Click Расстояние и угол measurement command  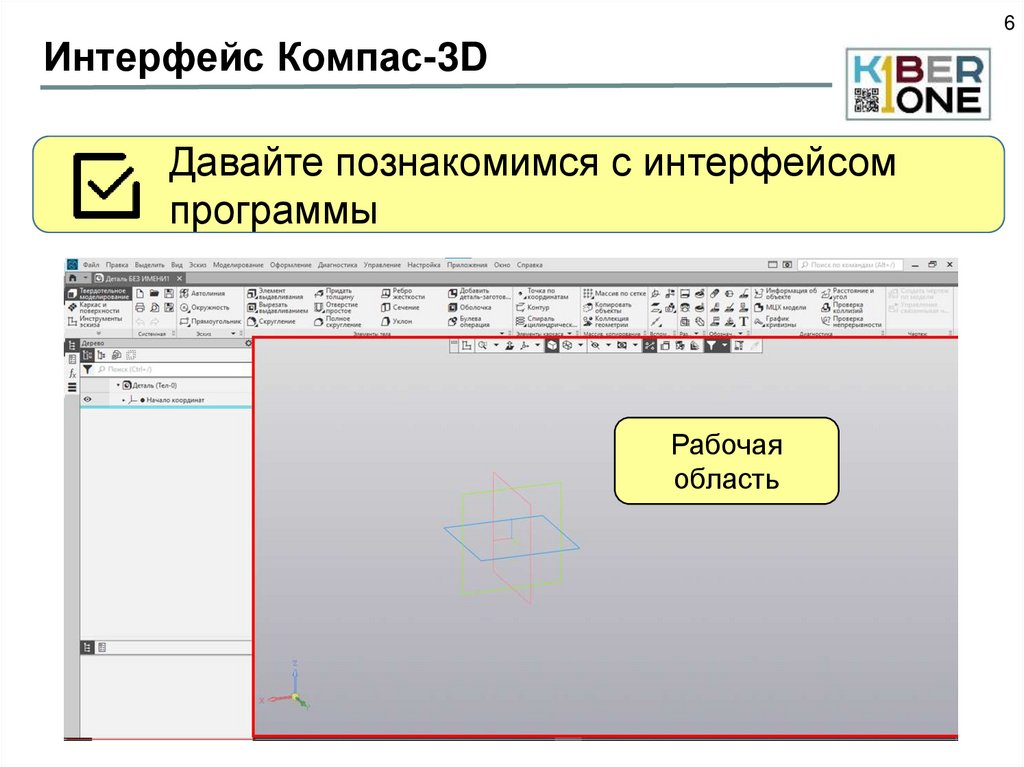click(848, 294)
